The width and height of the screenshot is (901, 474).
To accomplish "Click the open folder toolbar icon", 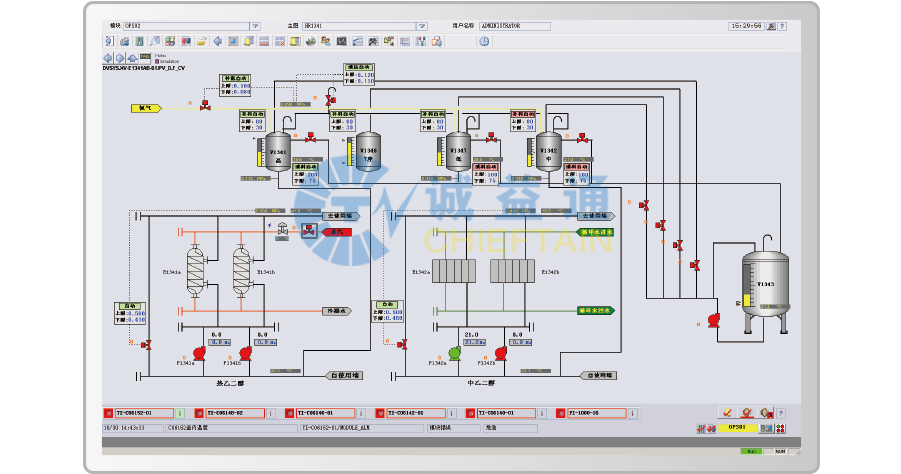I will (202, 42).
